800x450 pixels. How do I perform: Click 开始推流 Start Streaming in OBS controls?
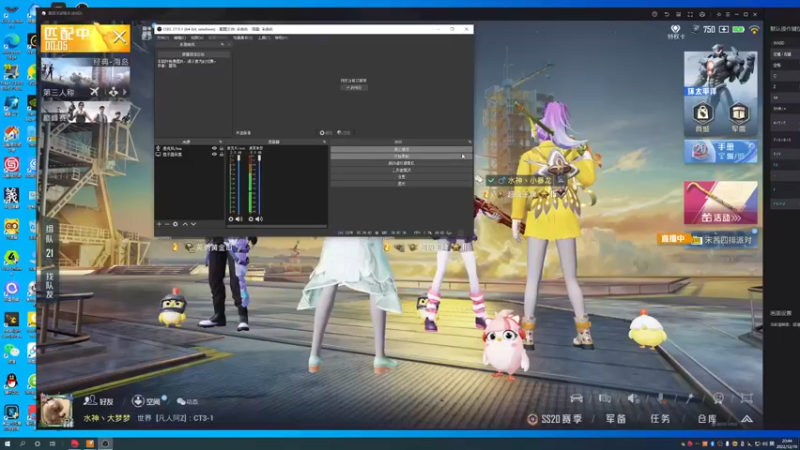[401, 149]
